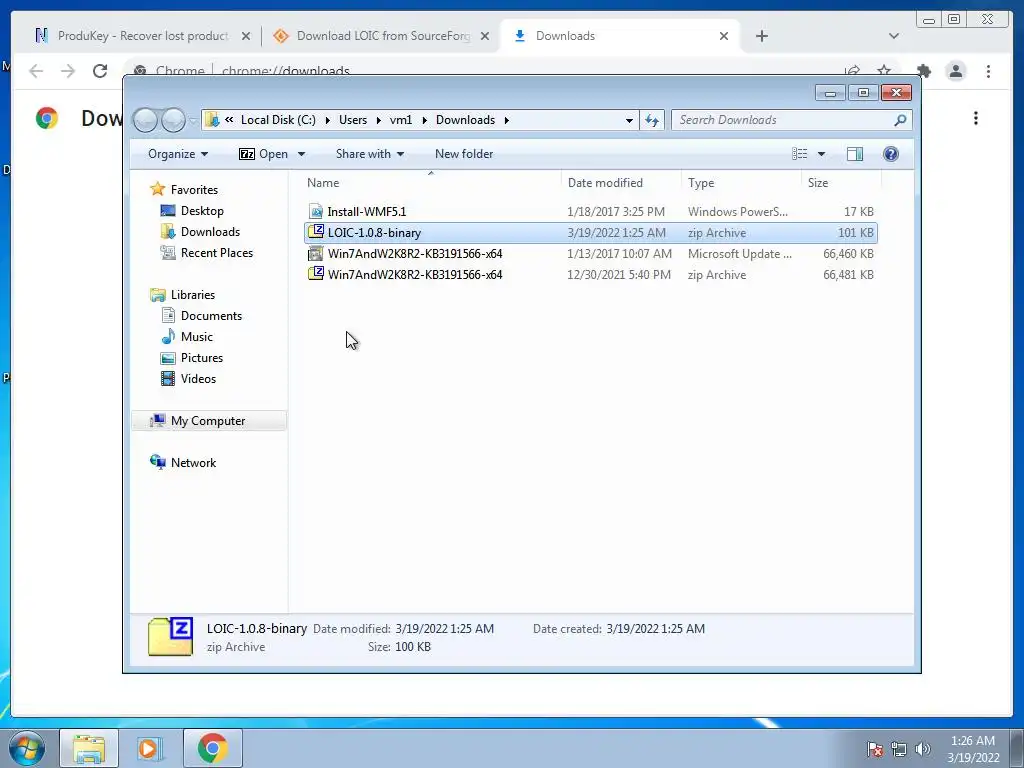Click New folder button
1024x768 pixels.
pyautogui.click(x=464, y=154)
